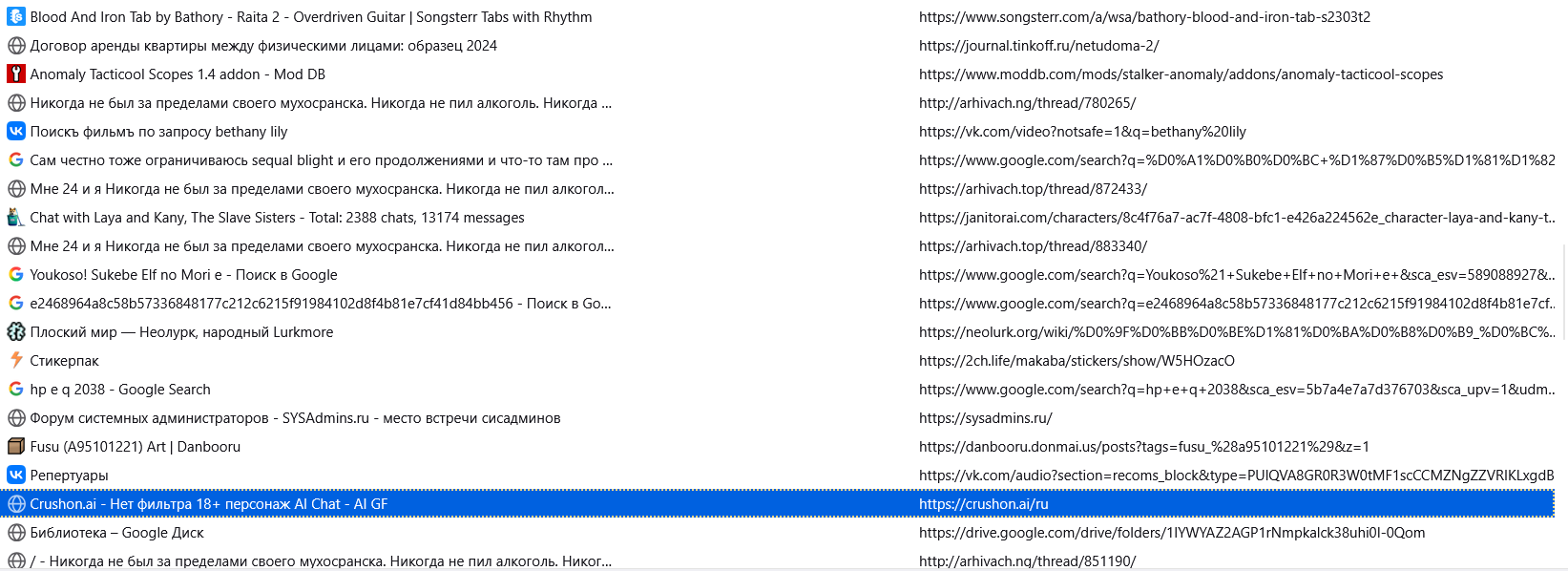
Task: Select the Anomaly Tacticool Scopes 1.4 addon title
Action: [178, 74]
